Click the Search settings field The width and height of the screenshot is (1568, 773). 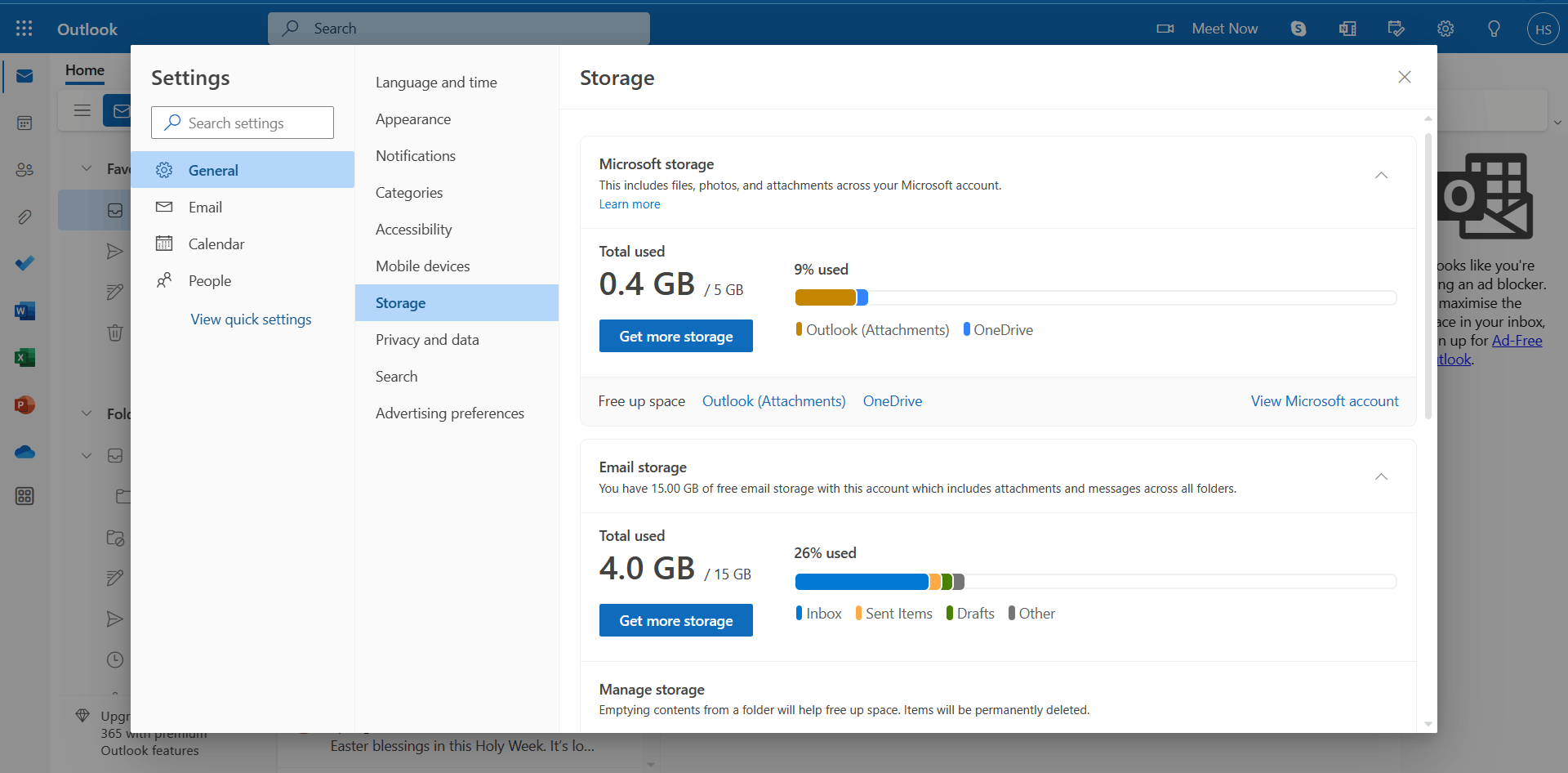243,123
